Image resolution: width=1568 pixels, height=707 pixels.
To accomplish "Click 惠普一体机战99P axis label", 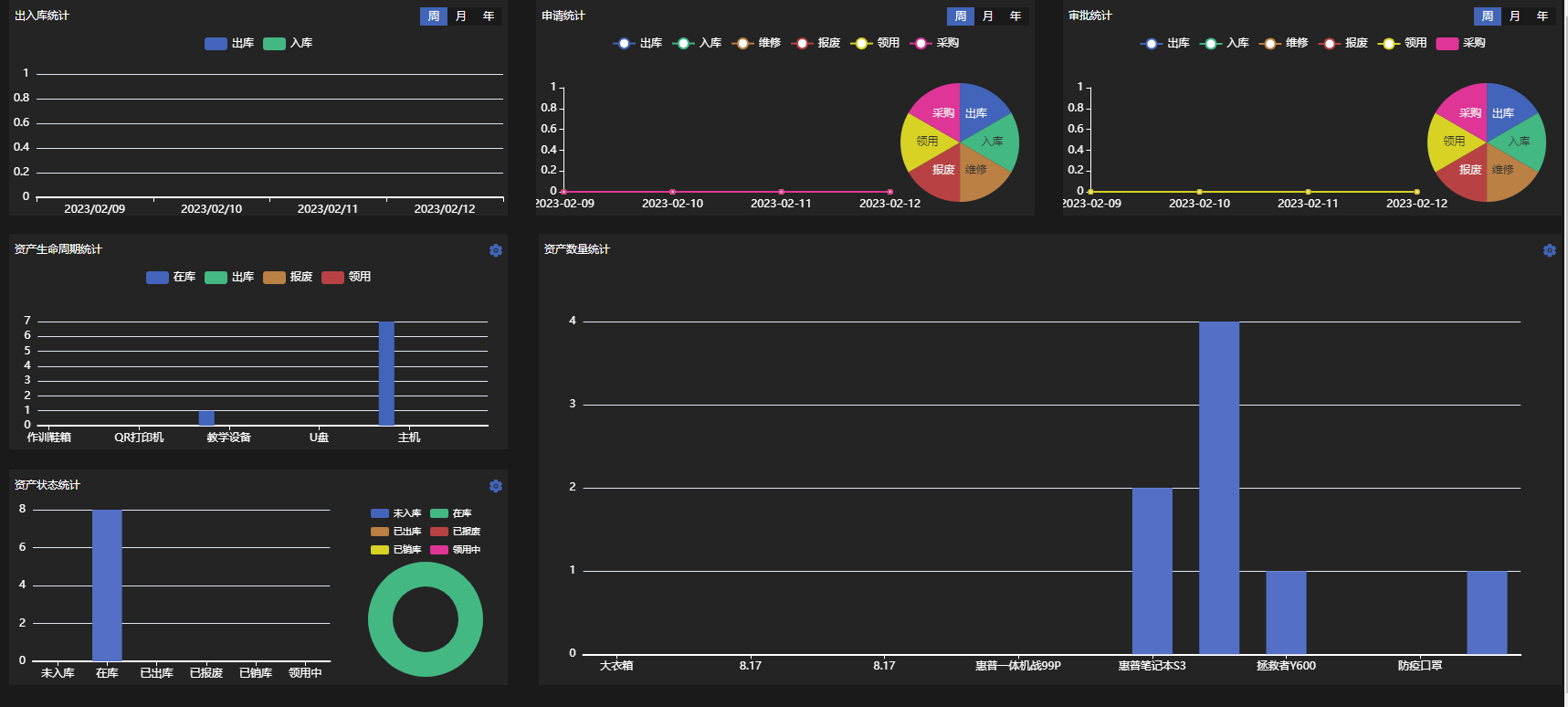I will 1018,666.
